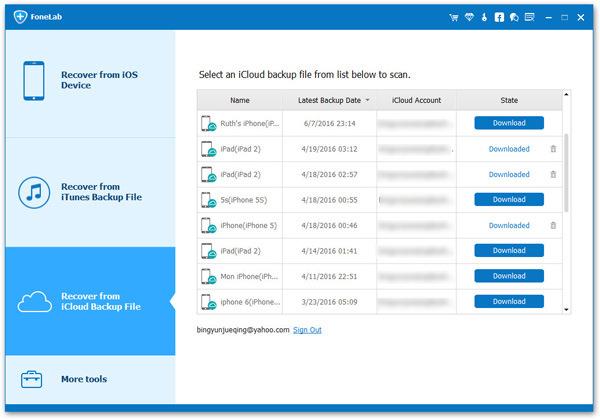Select the Ruth's iPhone row name

tap(249, 124)
